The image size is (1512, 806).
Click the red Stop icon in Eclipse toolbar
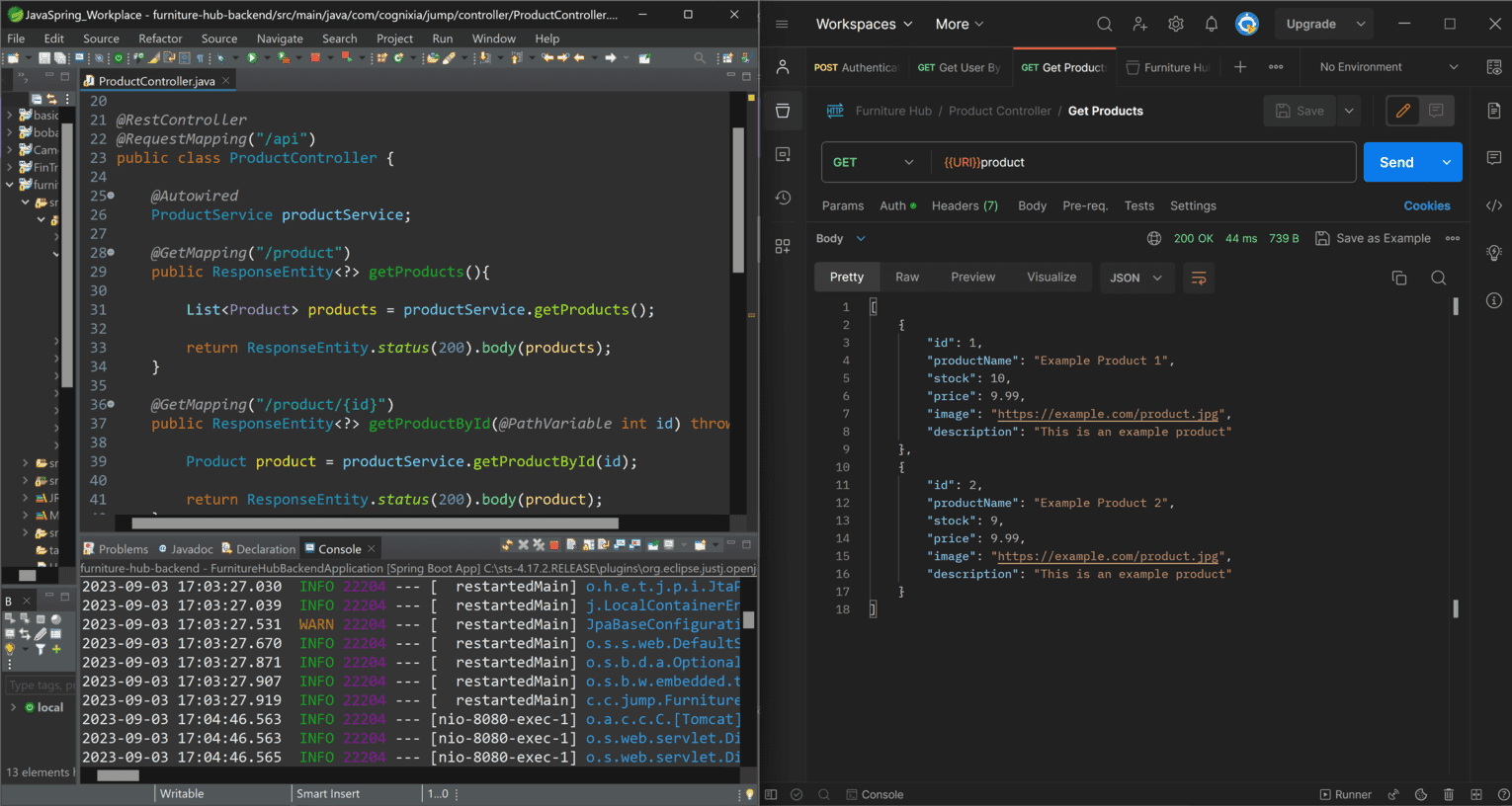(315, 58)
